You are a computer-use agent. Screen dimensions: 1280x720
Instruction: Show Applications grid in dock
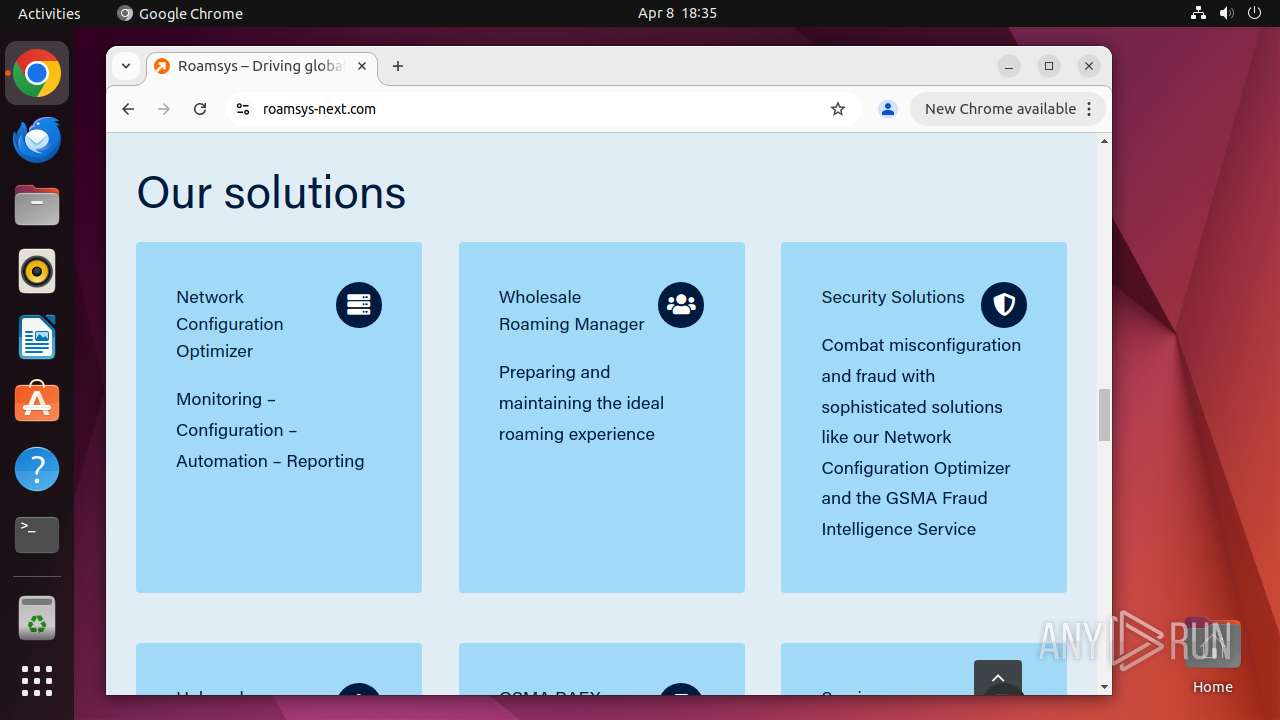[x=37, y=681]
